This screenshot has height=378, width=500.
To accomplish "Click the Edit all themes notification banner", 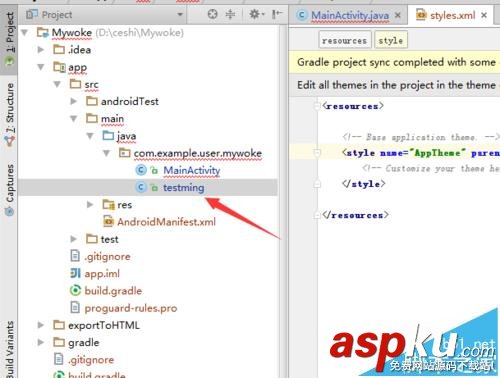I will (394, 85).
